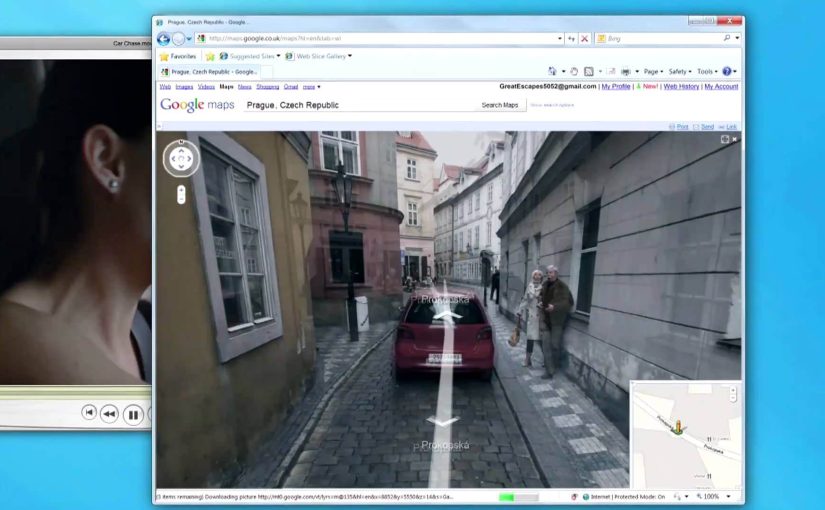Click the Prague, Czech Republic search field
The width and height of the screenshot is (825, 510).
click(x=359, y=105)
